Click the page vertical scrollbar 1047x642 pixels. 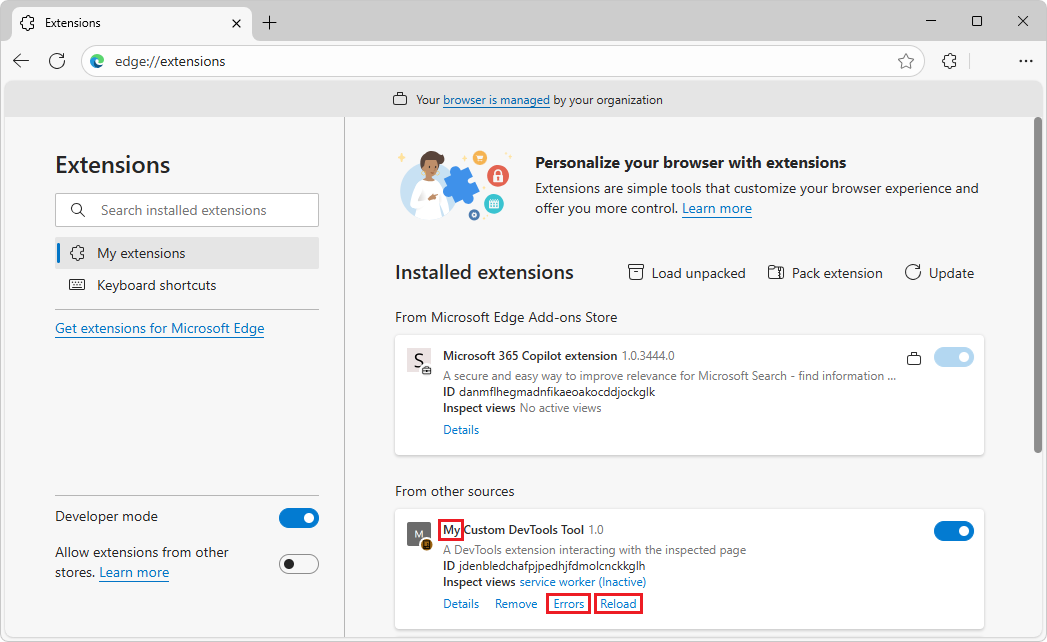coord(1038,286)
